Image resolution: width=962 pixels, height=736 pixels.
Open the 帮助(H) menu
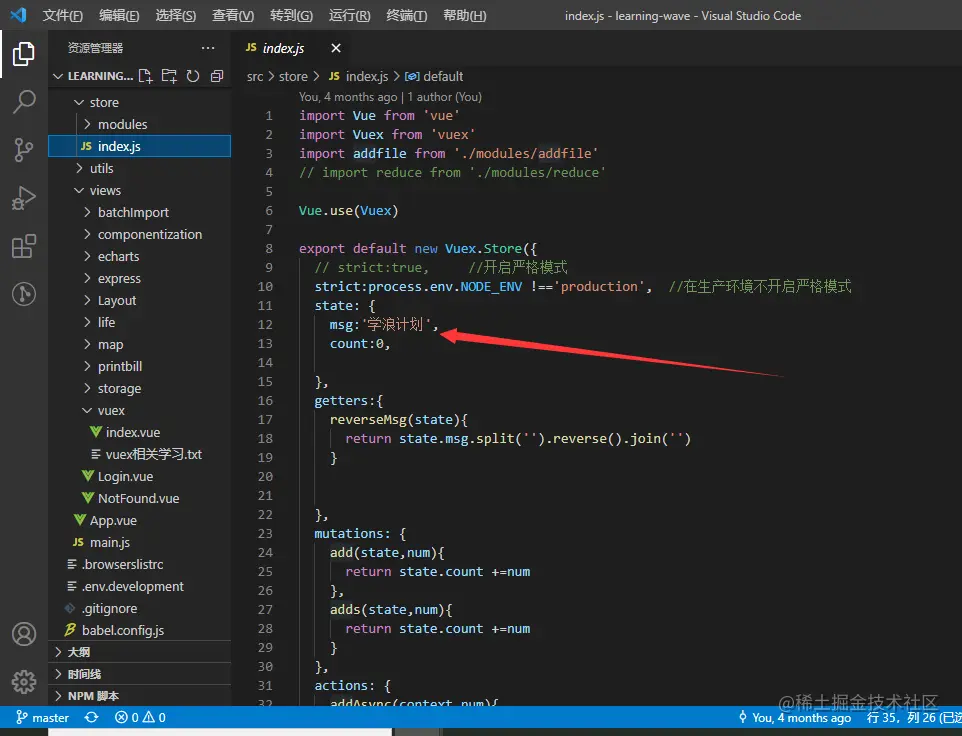(464, 16)
